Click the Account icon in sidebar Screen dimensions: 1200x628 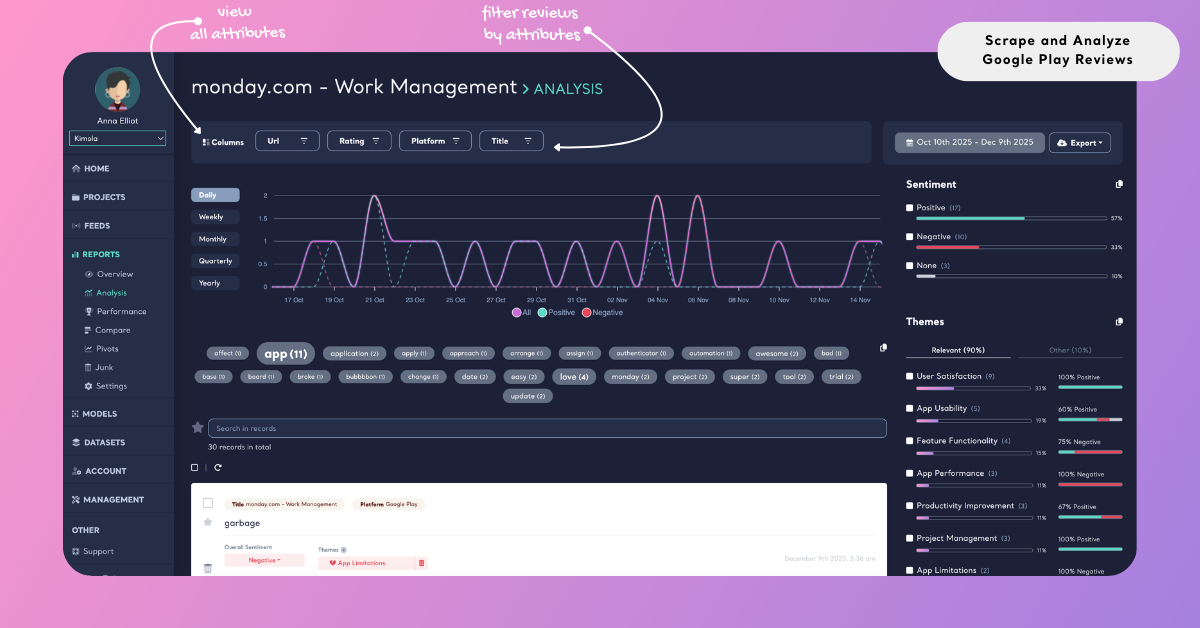click(76, 471)
